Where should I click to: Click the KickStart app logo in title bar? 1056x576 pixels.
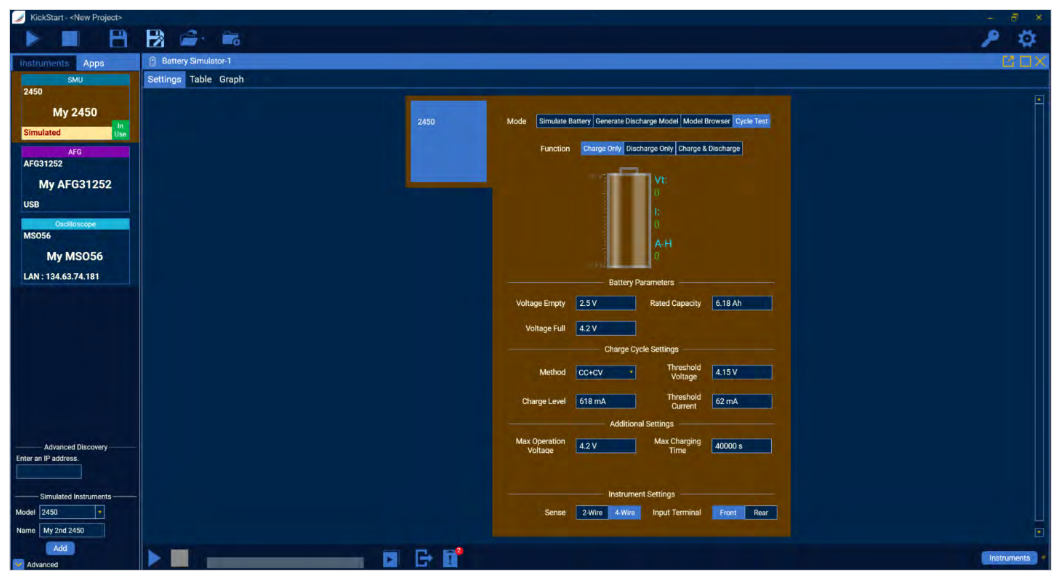click(19, 17)
